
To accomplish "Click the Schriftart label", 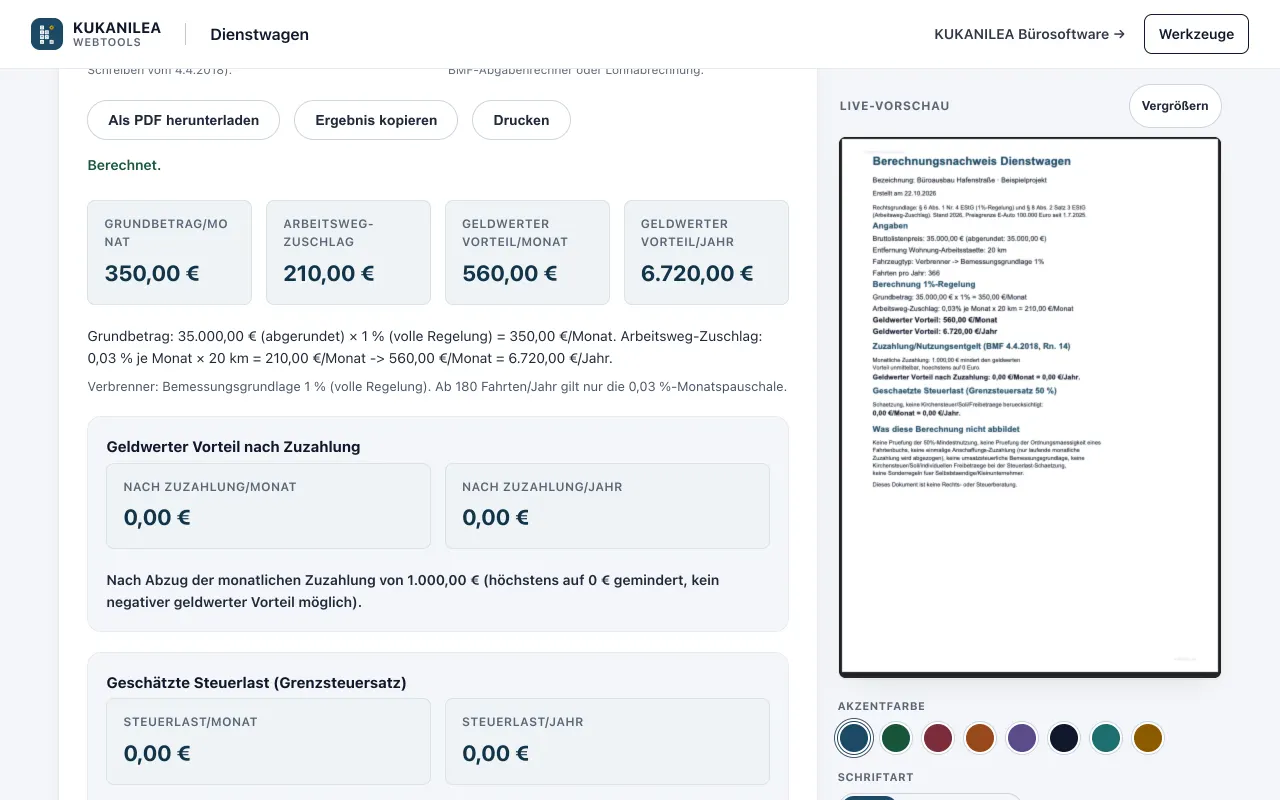I will coord(876,777).
